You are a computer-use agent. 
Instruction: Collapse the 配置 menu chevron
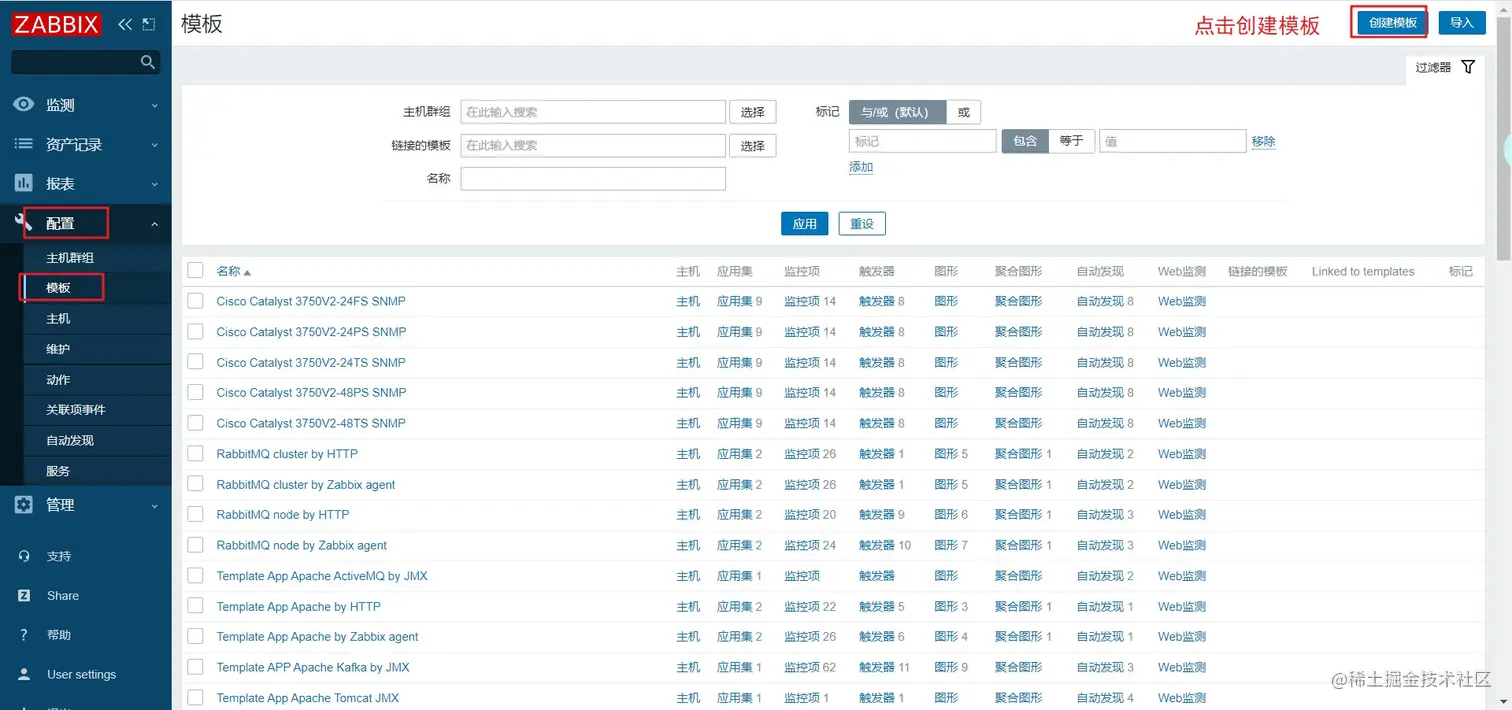pos(154,224)
